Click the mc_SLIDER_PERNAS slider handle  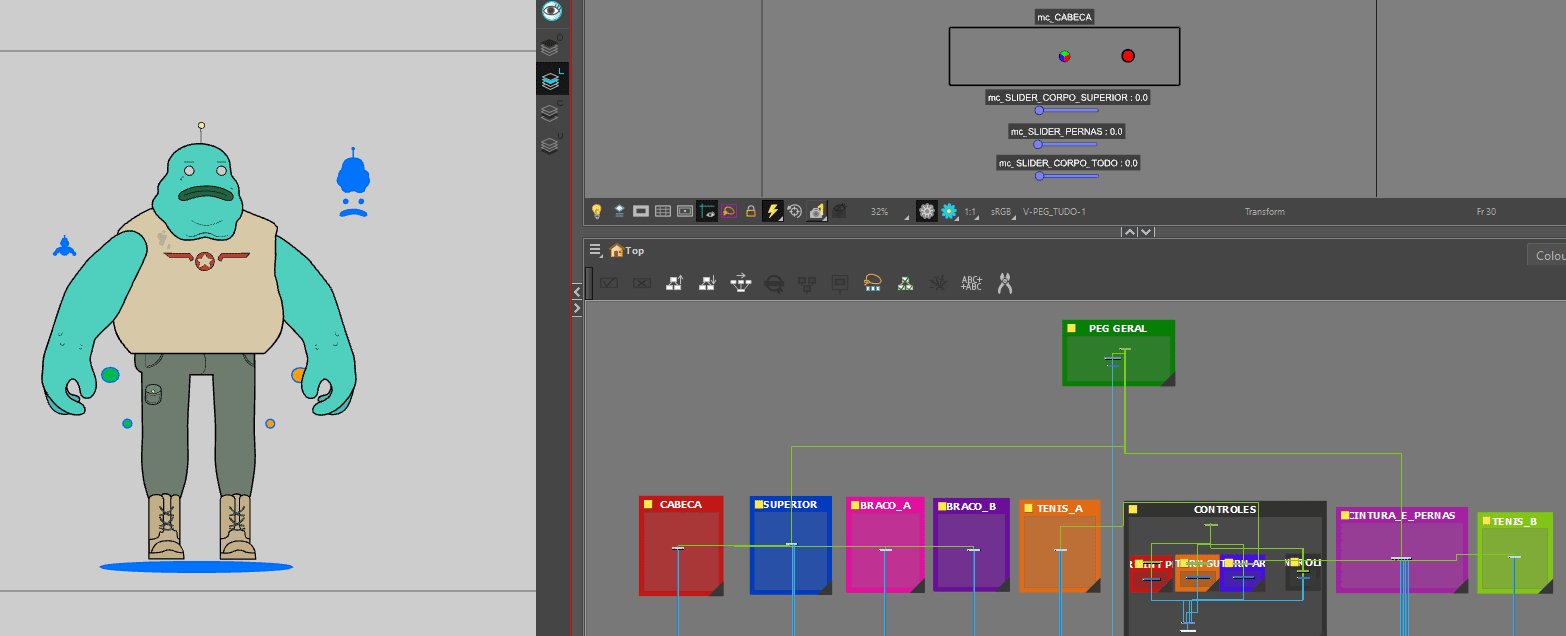pos(1038,144)
